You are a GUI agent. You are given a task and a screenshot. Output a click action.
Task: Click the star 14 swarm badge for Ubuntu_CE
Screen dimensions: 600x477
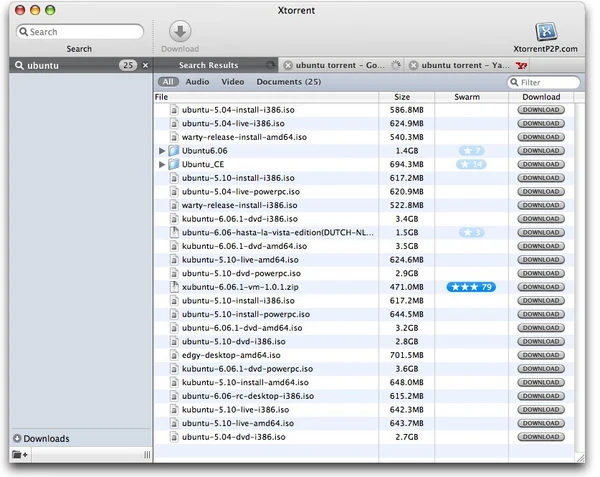(471, 164)
